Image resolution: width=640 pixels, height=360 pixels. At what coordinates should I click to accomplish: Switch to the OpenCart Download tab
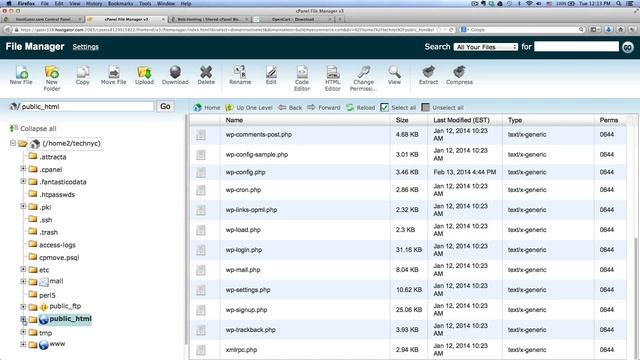click(293, 19)
